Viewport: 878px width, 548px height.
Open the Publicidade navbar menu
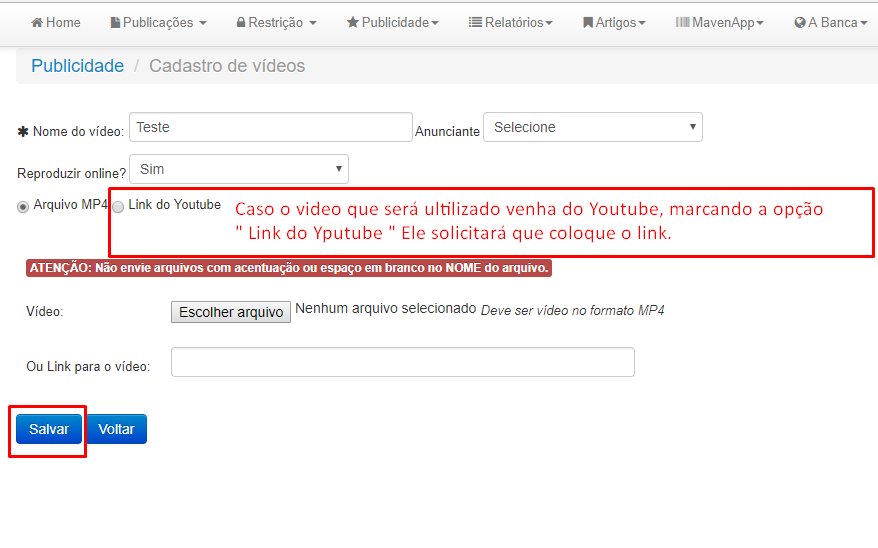coord(393,22)
